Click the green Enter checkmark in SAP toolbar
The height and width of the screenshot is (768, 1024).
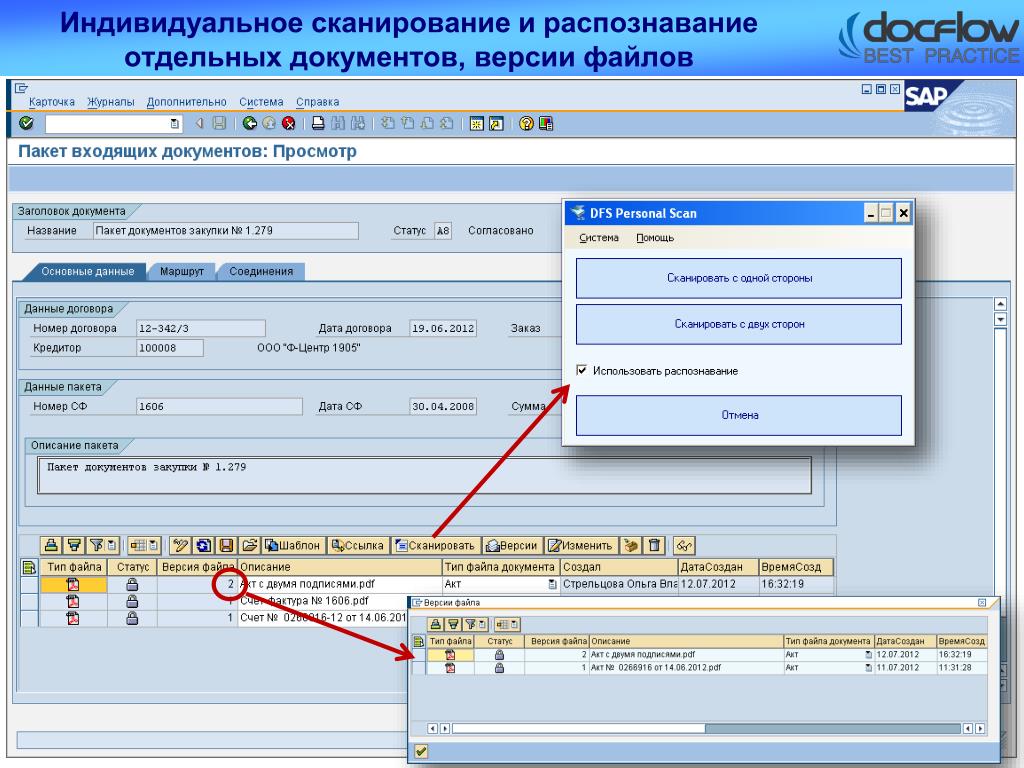[26, 123]
